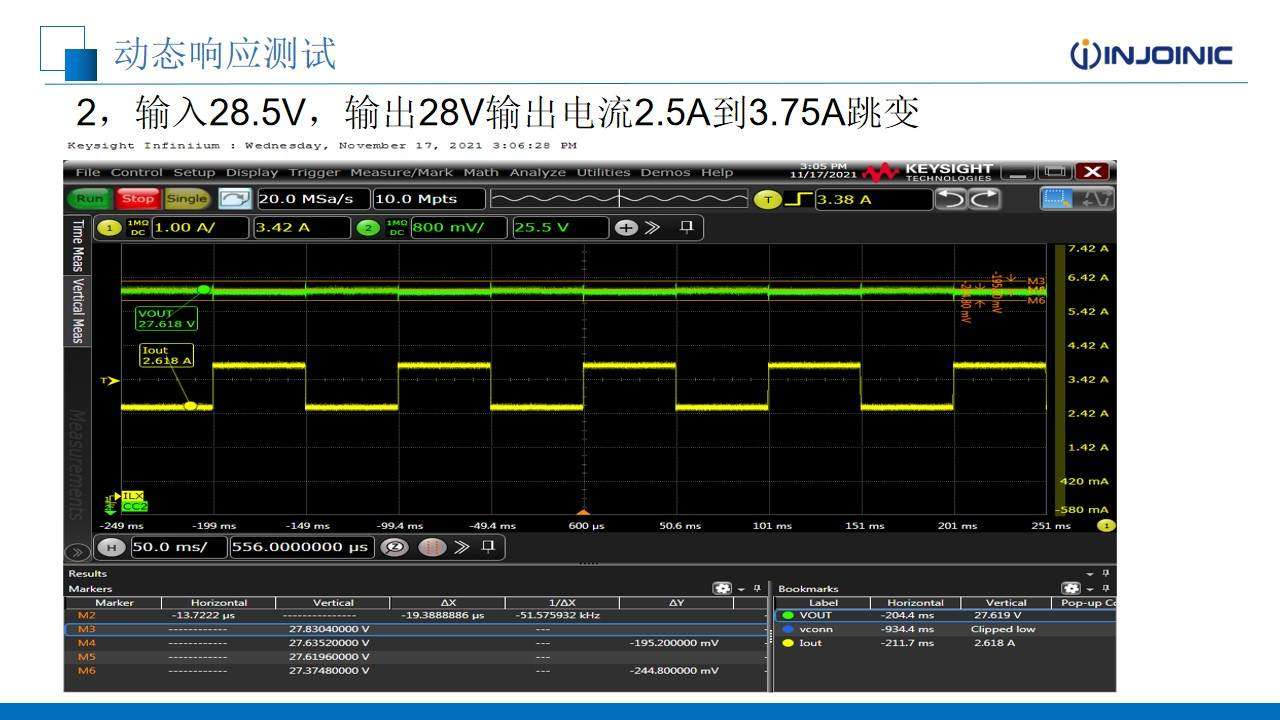Expand more channels double-chevron
The image size is (1280, 720).
652,227
